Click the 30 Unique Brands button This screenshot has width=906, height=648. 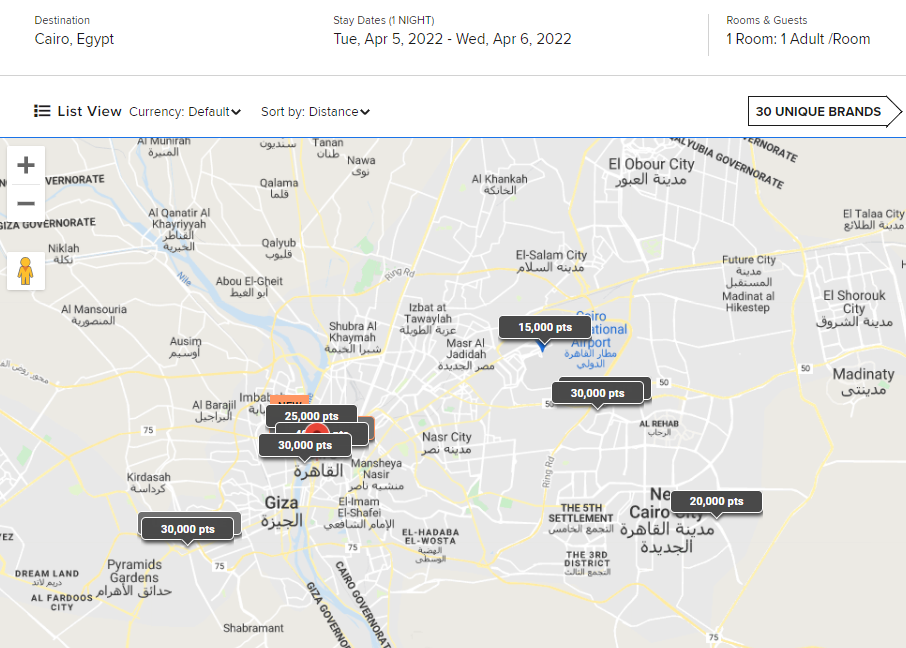coord(824,111)
